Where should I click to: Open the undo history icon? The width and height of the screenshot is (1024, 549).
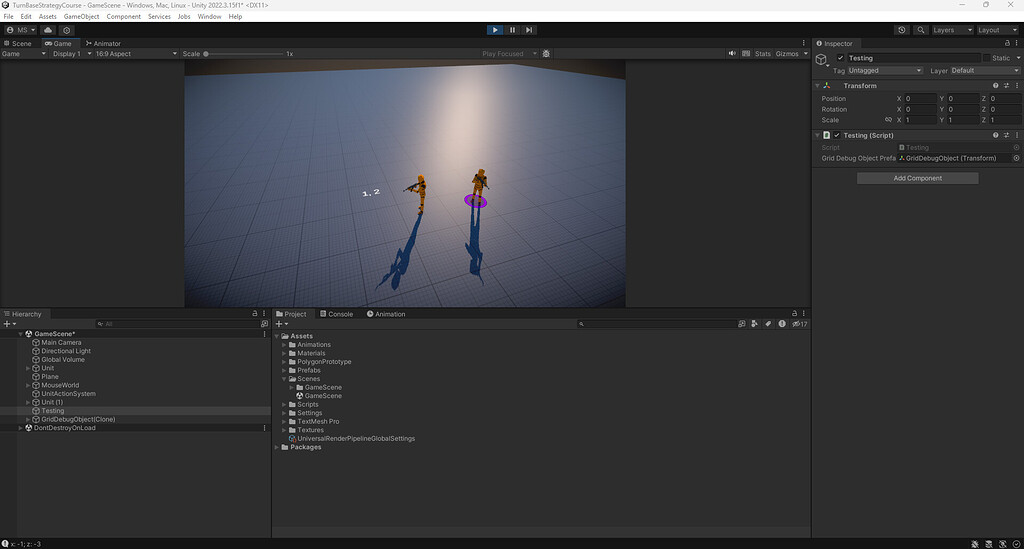point(902,30)
